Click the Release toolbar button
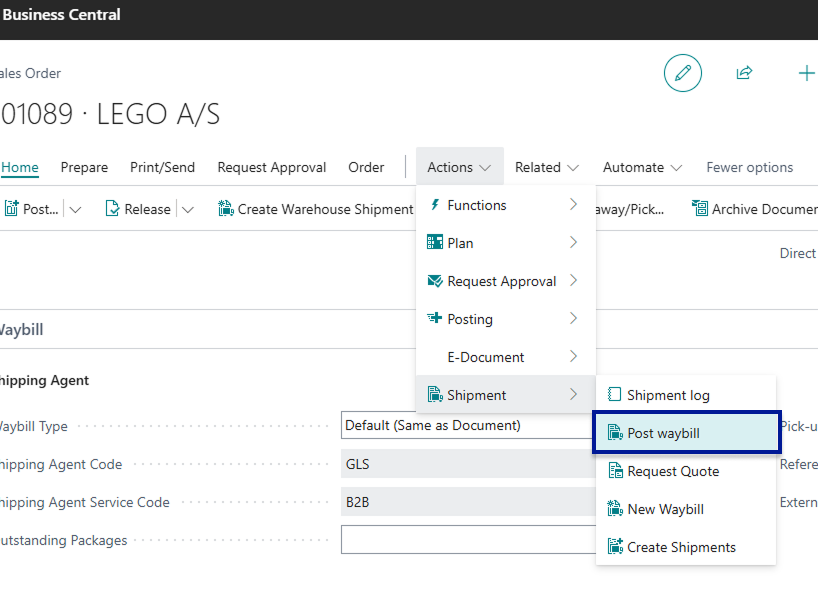This screenshot has height=593, width=818. coord(138,209)
